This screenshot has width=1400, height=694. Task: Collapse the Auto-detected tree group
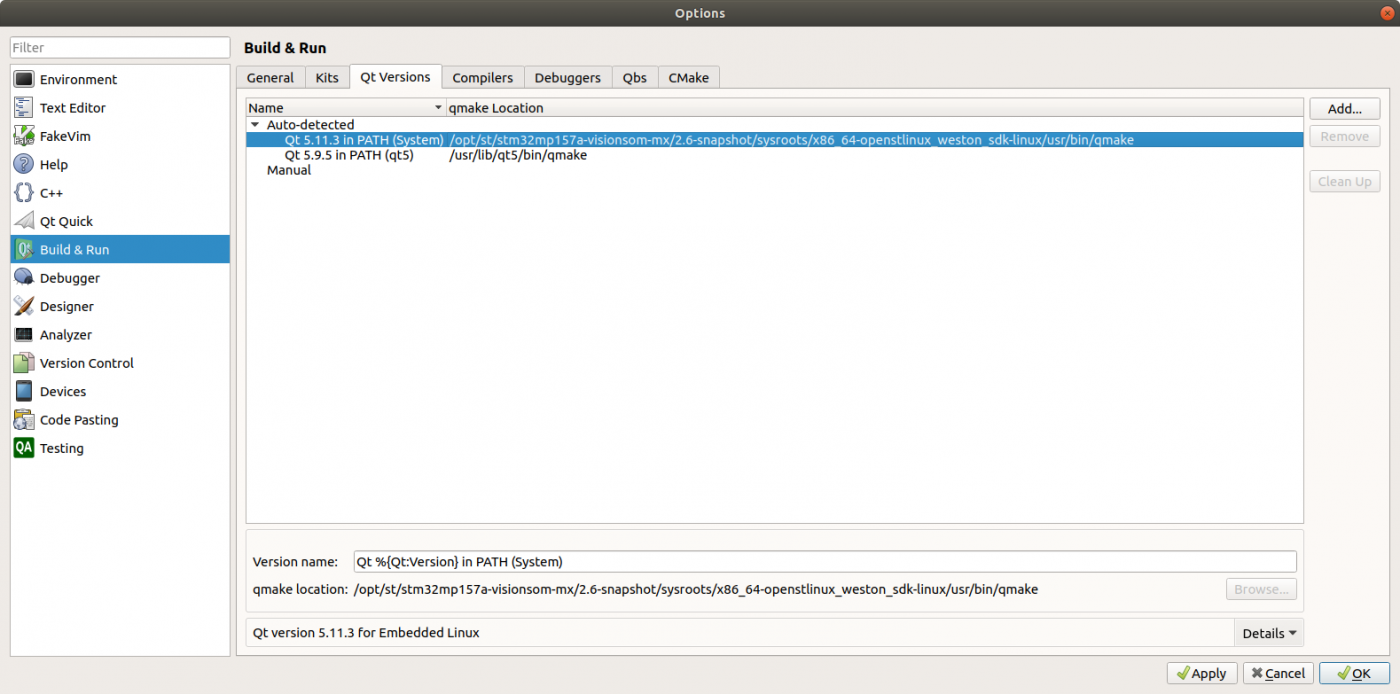[x=255, y=125]
